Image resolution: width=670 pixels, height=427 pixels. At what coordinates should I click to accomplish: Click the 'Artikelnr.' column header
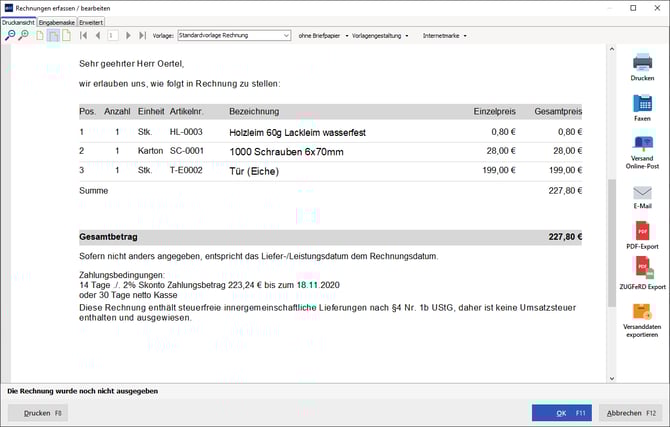(186, 112)
